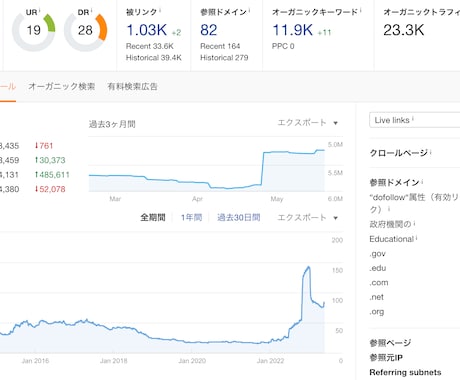The image size is (460, 380).
Task: Click the sidebar 参照ドメイン heading
Action: click(395, 182)
